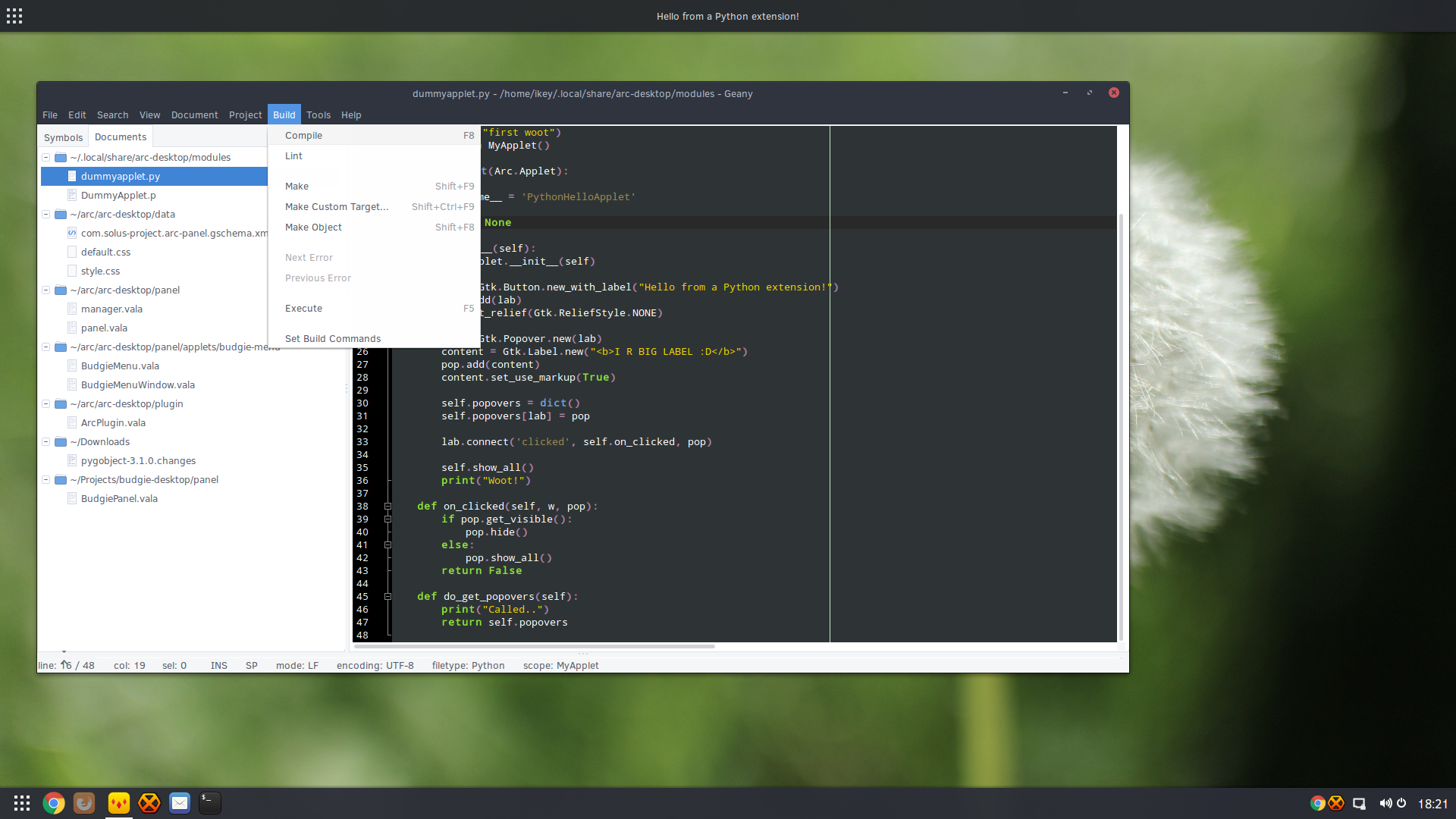The height and width of the screenshot is (819, 1456).
Task: Open the Help menu
Action: pos(351,115)
